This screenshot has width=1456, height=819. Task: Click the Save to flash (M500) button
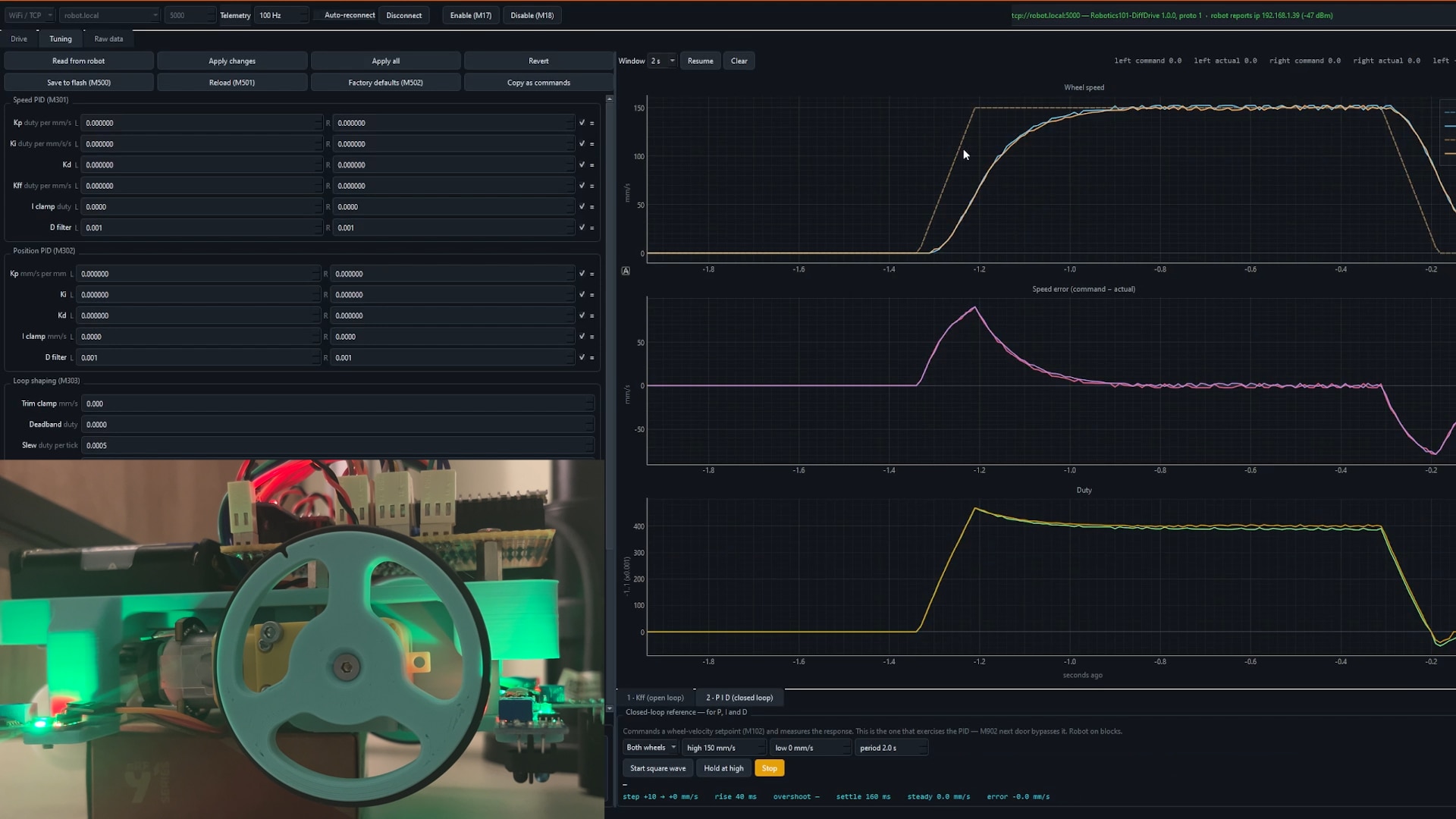click(79, 83)
